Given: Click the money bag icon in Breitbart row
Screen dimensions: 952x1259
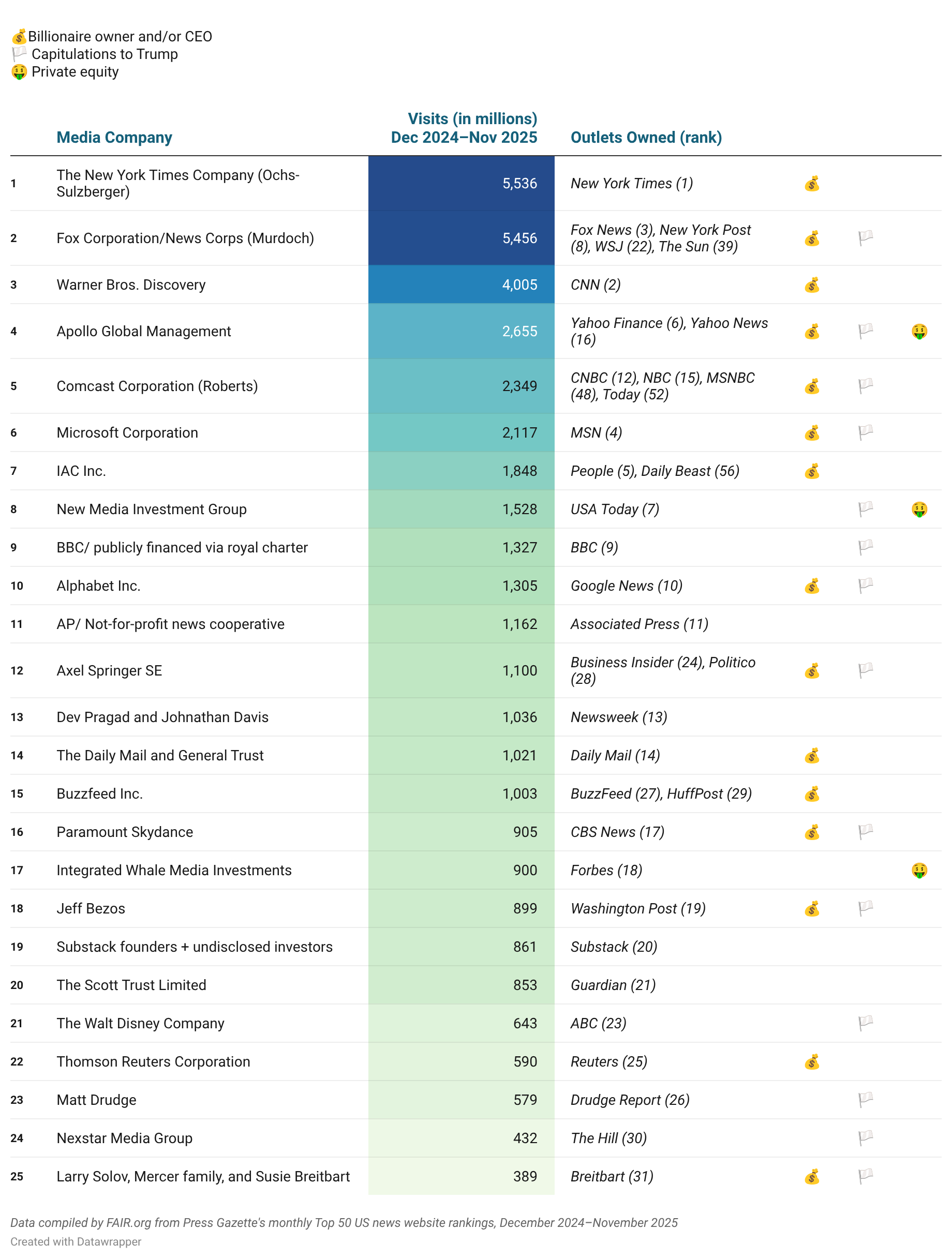Looking at the screenshot, I should (811, 1176).
